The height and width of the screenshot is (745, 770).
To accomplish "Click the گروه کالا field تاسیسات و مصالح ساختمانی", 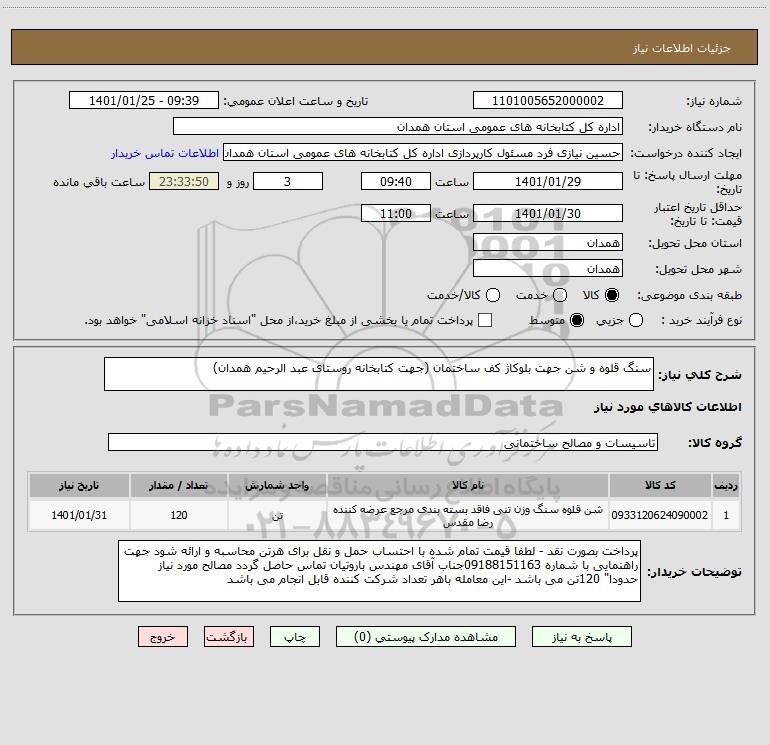I will (x=383, y=442).
